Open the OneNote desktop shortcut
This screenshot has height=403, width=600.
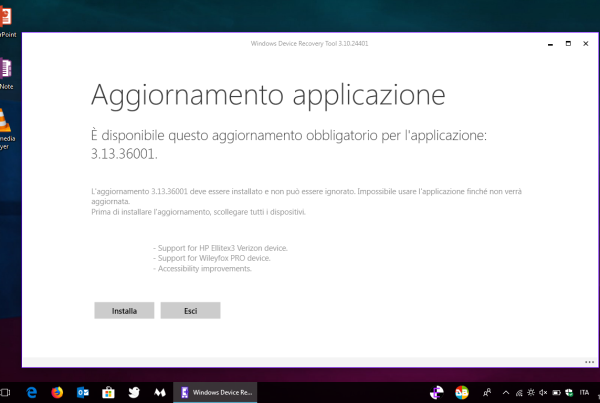[6, 70]
